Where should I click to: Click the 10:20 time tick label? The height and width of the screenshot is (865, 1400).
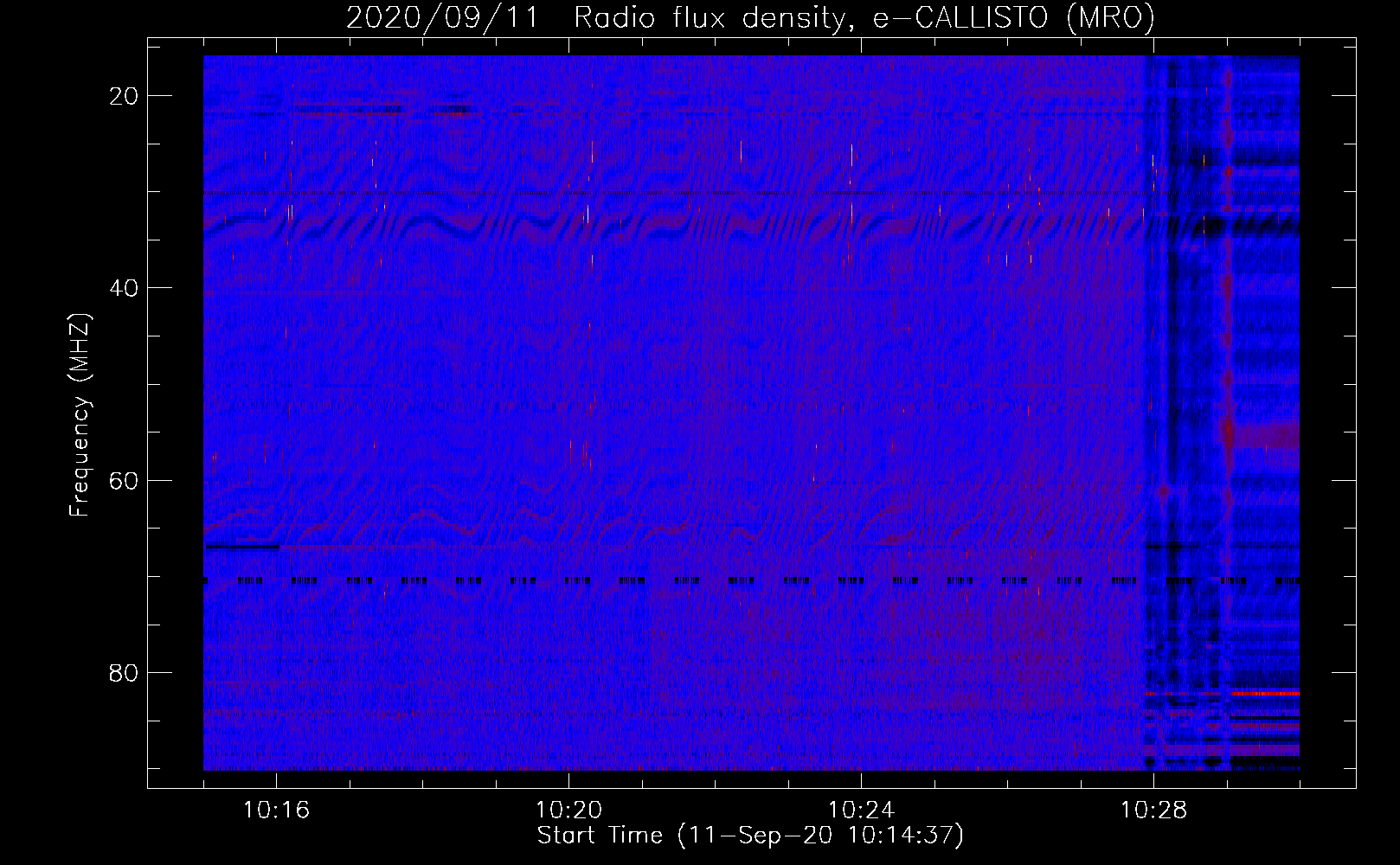(568, 811)
